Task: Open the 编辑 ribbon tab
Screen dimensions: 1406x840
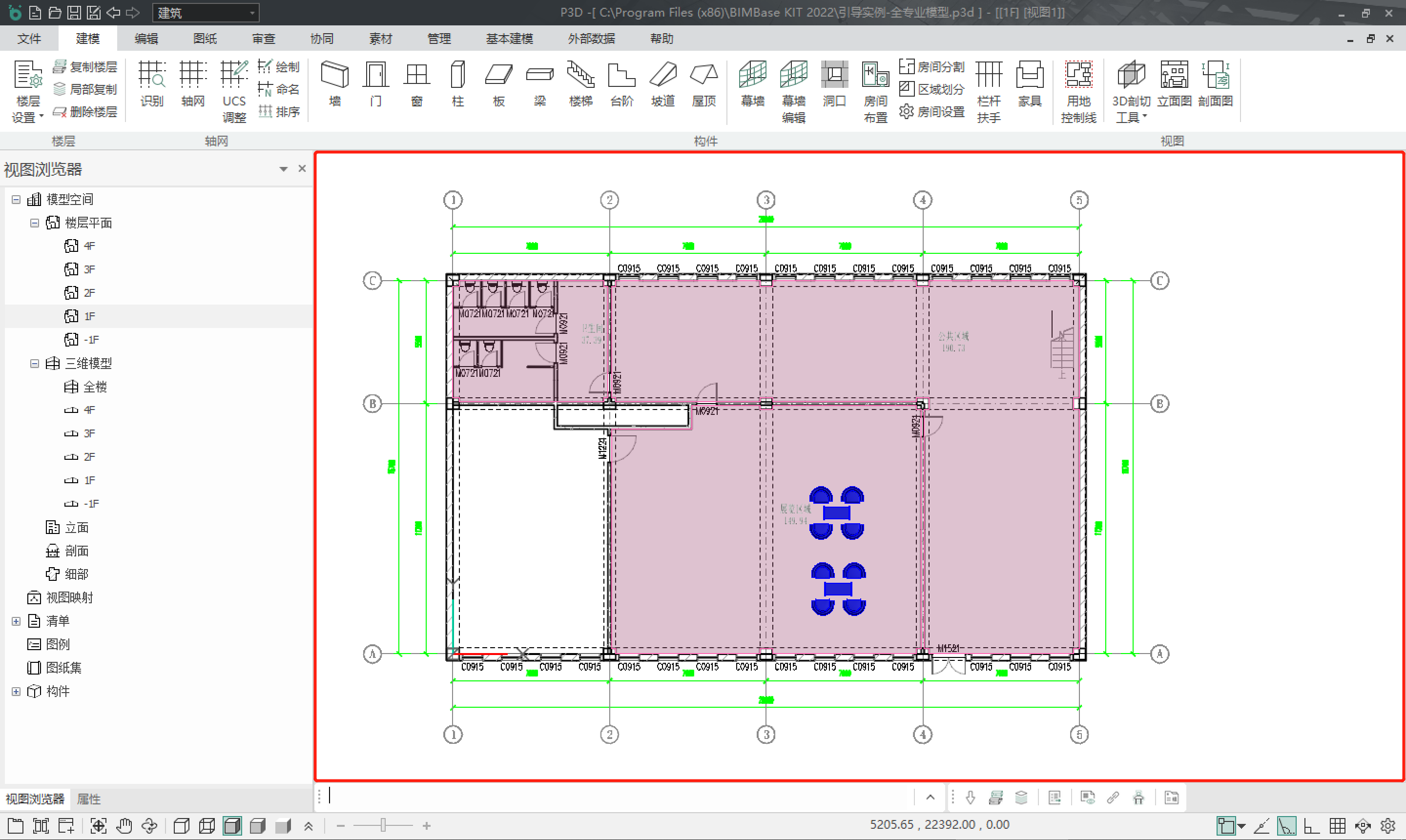Action: (x=146, y=39)
